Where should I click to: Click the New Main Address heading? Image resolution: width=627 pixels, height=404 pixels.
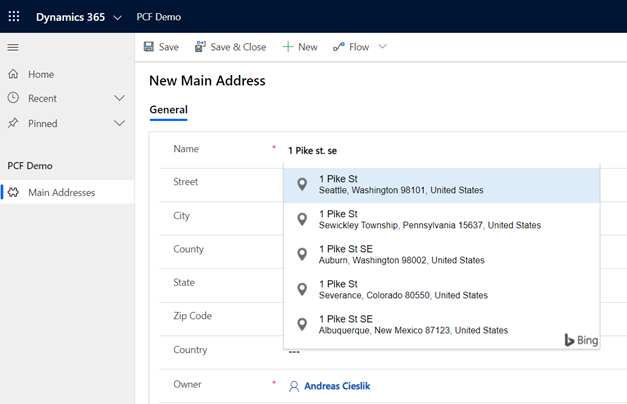207,81
